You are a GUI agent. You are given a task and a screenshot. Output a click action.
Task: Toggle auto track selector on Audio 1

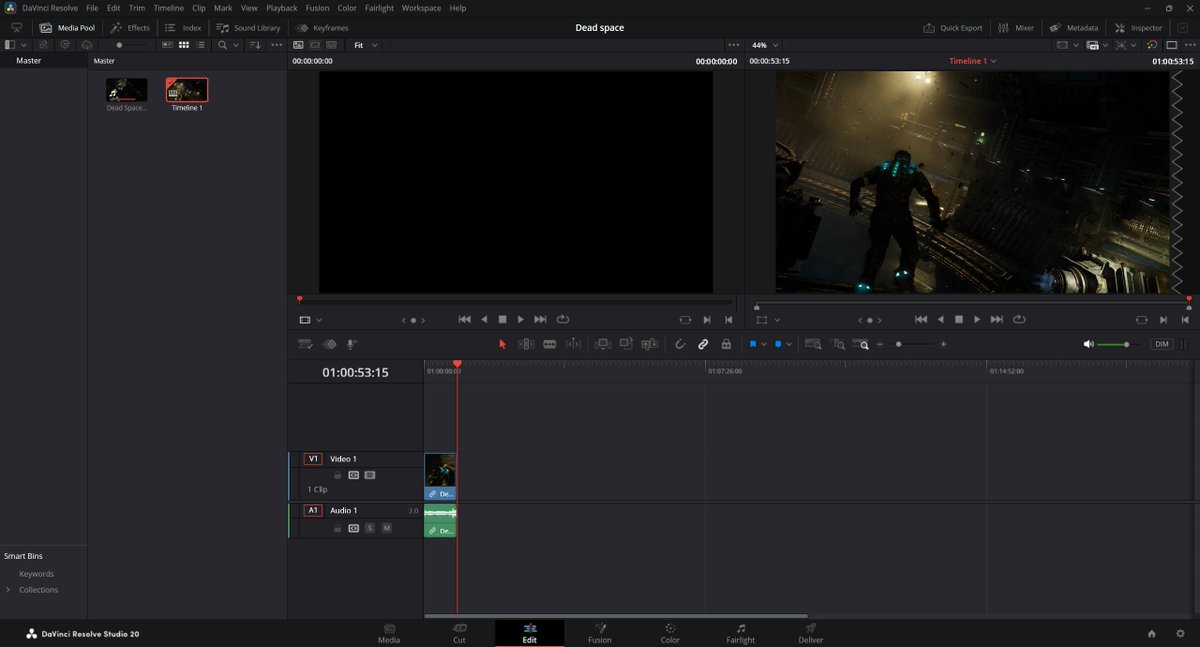(353, 528)
